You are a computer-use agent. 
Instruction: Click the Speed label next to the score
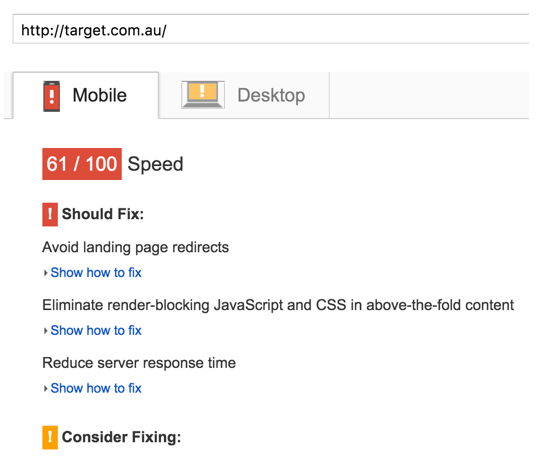[x=155, y=165]
